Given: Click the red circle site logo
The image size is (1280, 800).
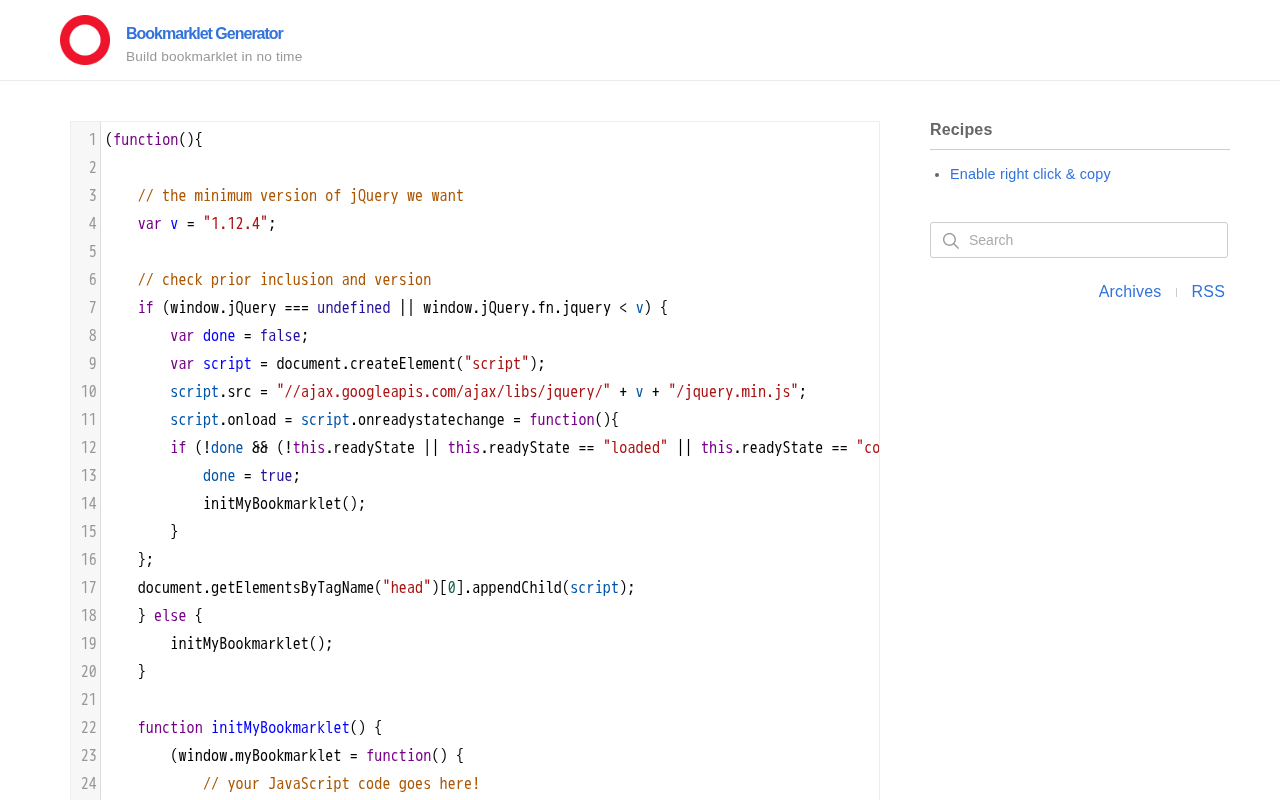Looking at the screenshot, I should [85, 40].
